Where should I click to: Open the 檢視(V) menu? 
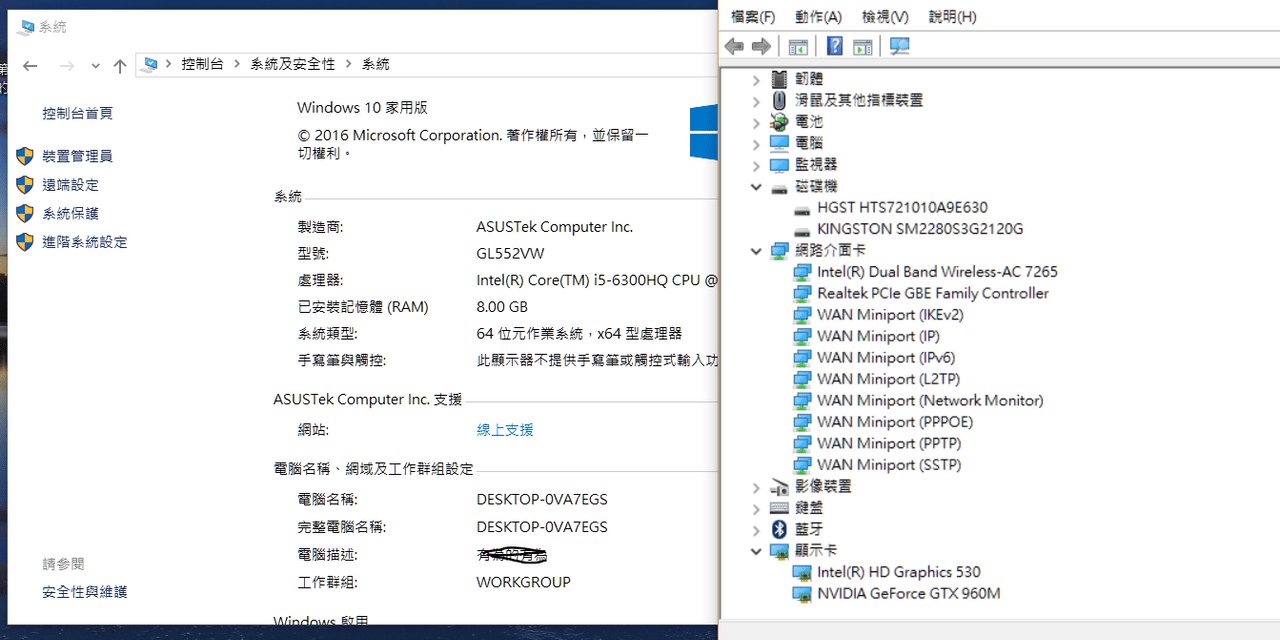pyautogui.click(x=885, y=17)
